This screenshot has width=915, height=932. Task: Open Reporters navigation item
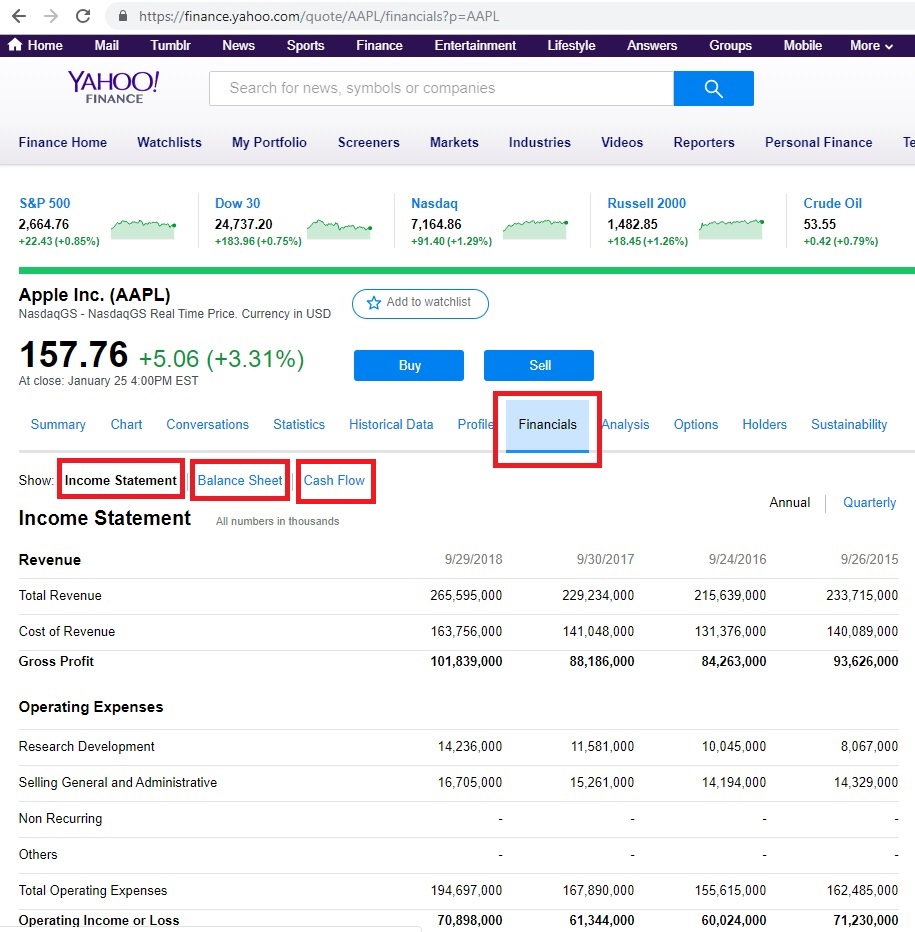point(704,142)
